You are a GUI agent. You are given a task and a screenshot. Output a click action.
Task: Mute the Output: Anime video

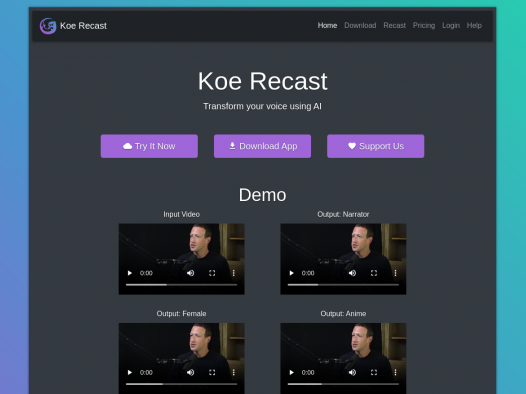pos(352,372)
